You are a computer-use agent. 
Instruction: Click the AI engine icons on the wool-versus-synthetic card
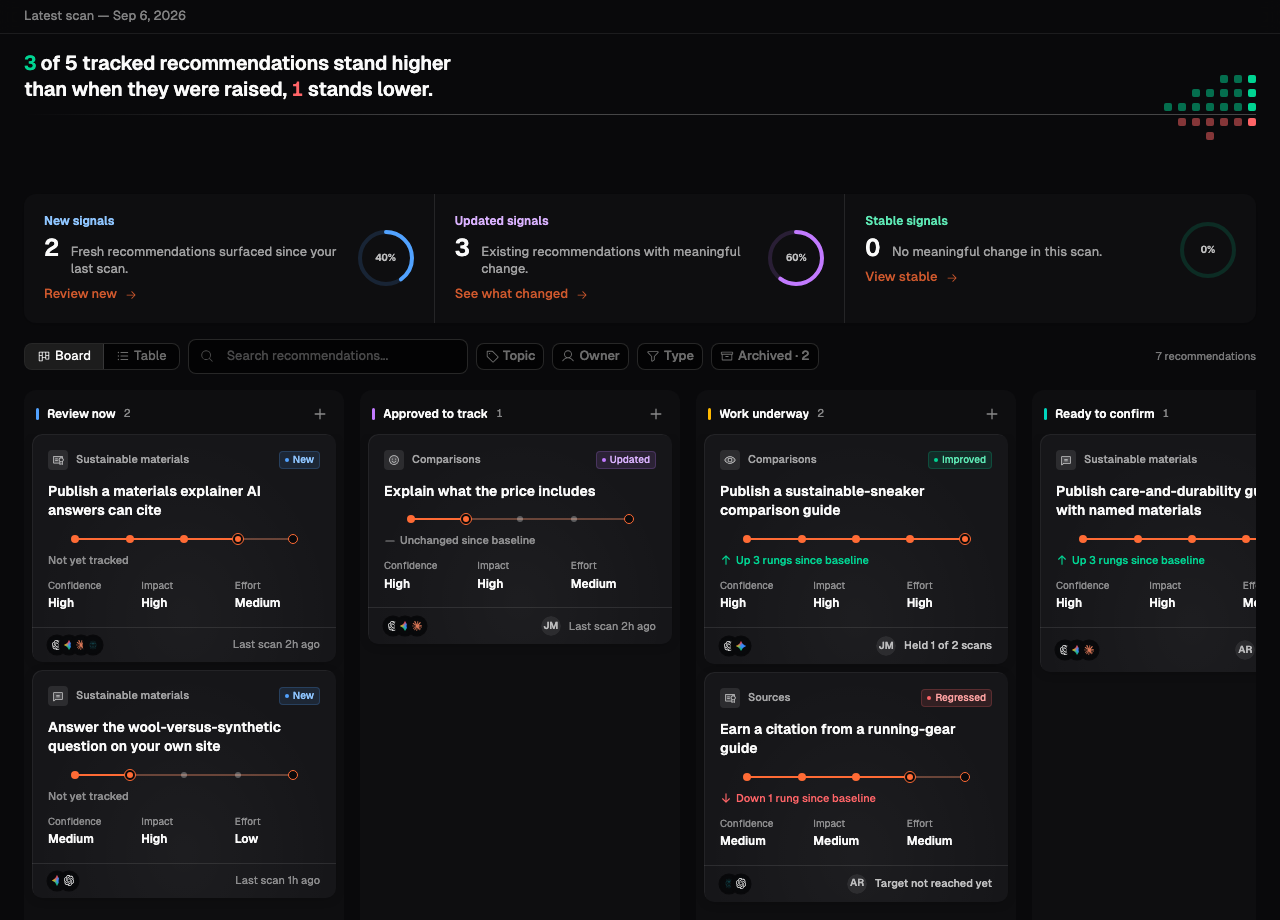(62, 881)
